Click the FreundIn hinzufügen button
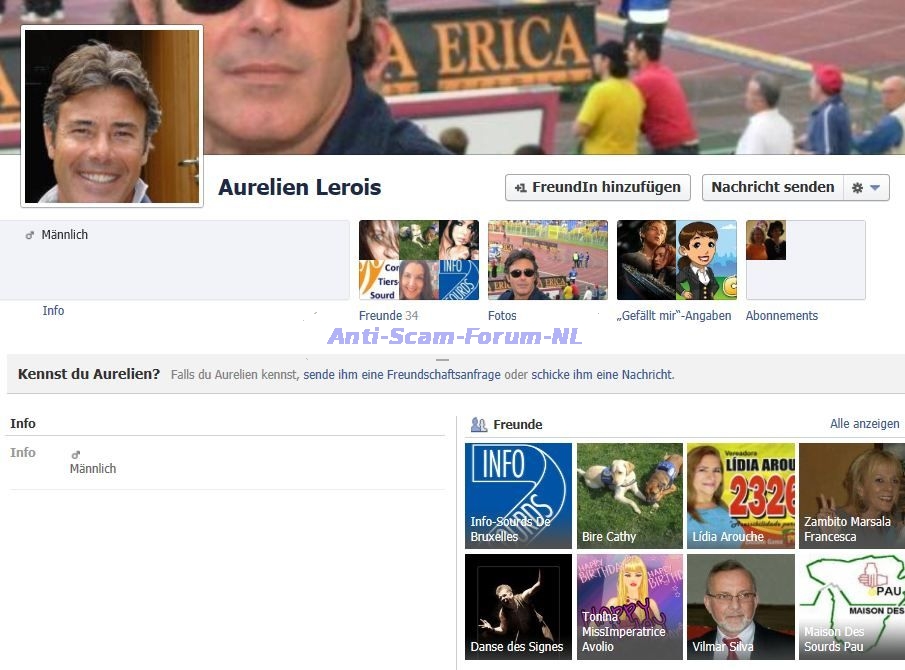This screenshot has height=670, width=905. (x=597, y=187)
